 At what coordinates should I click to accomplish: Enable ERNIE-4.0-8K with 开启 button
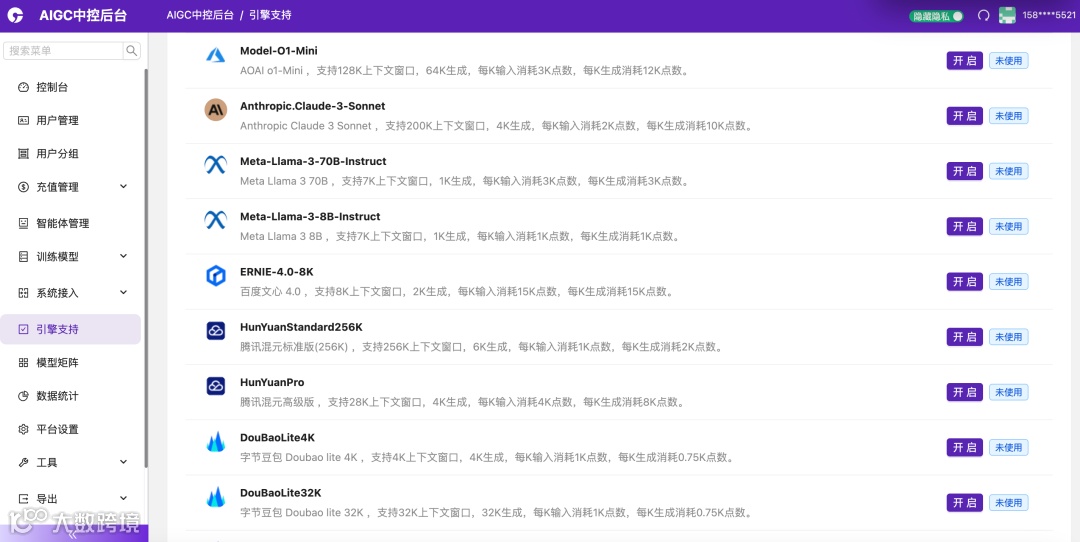pos(964,282)
